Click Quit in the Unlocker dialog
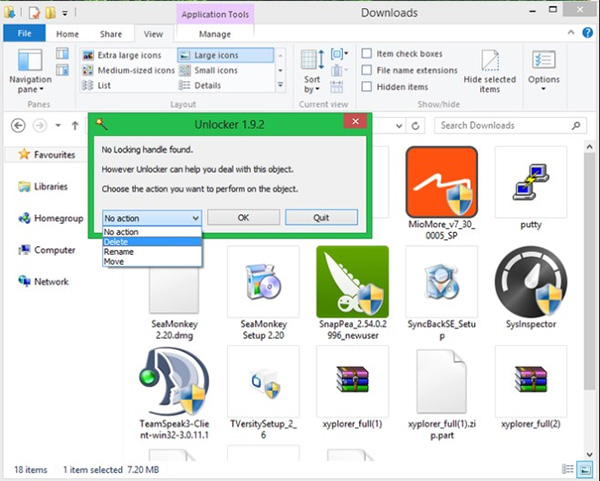 click(321, 218)
